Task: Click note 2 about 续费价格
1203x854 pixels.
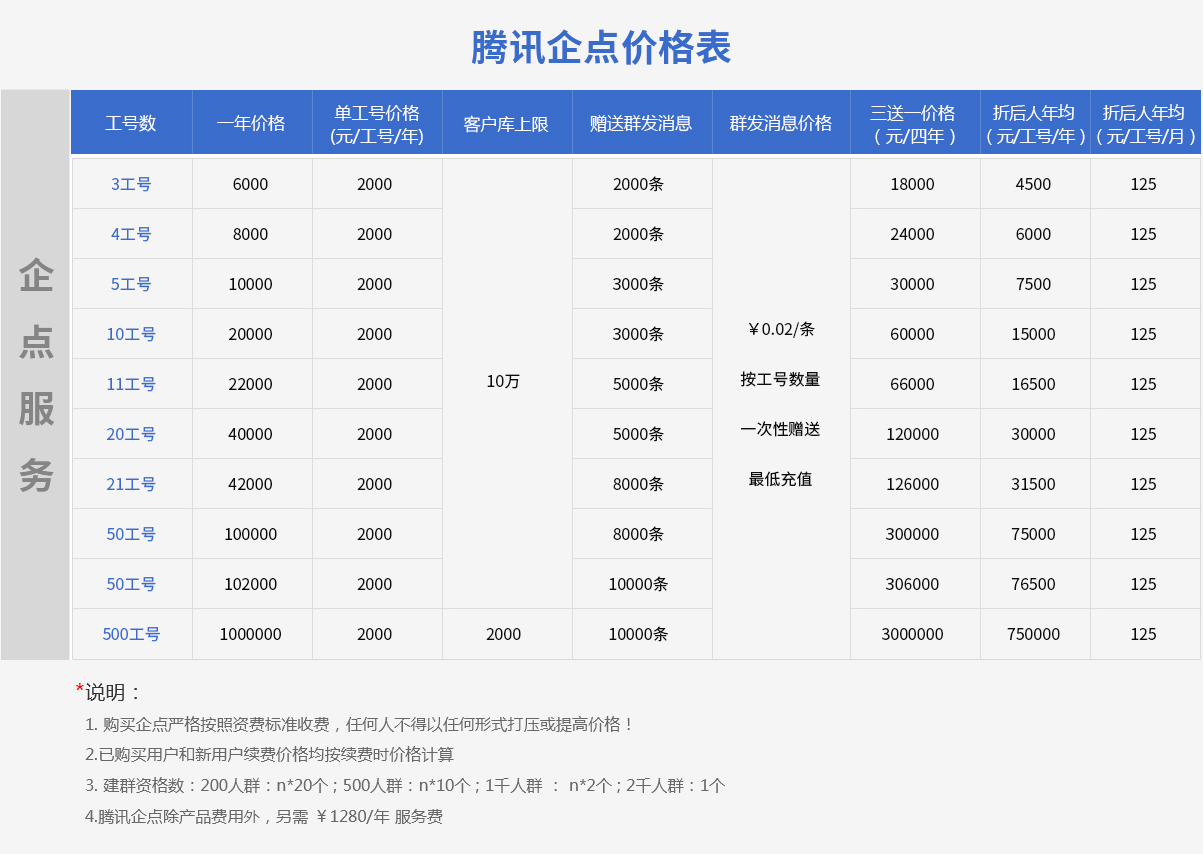Action: [269, 755]
